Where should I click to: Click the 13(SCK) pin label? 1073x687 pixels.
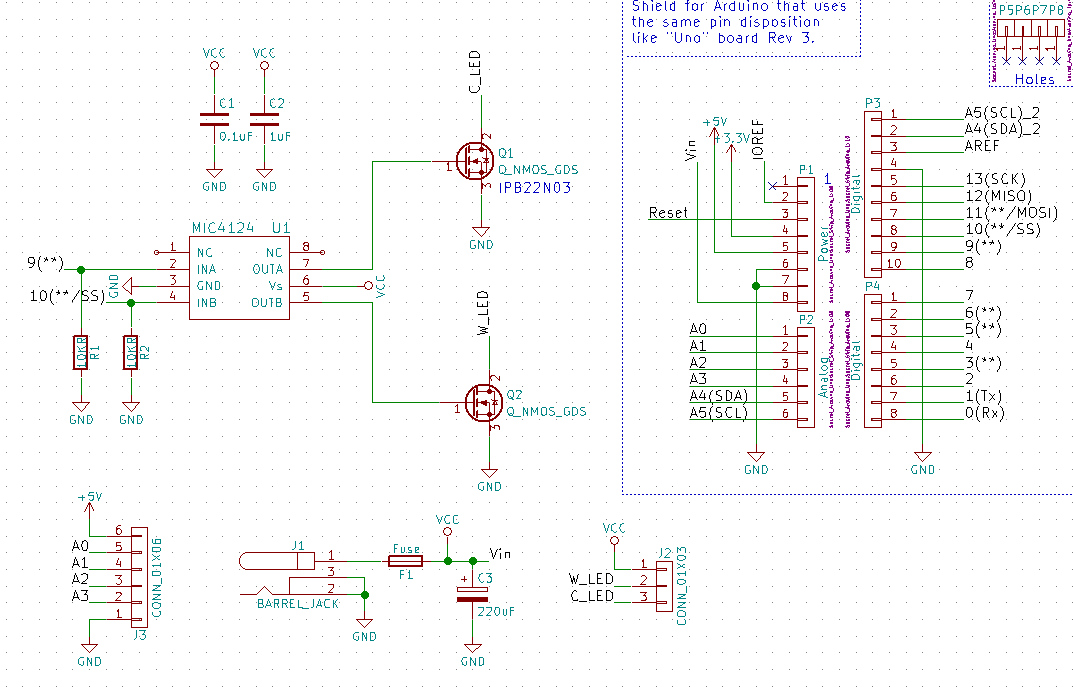996,179
